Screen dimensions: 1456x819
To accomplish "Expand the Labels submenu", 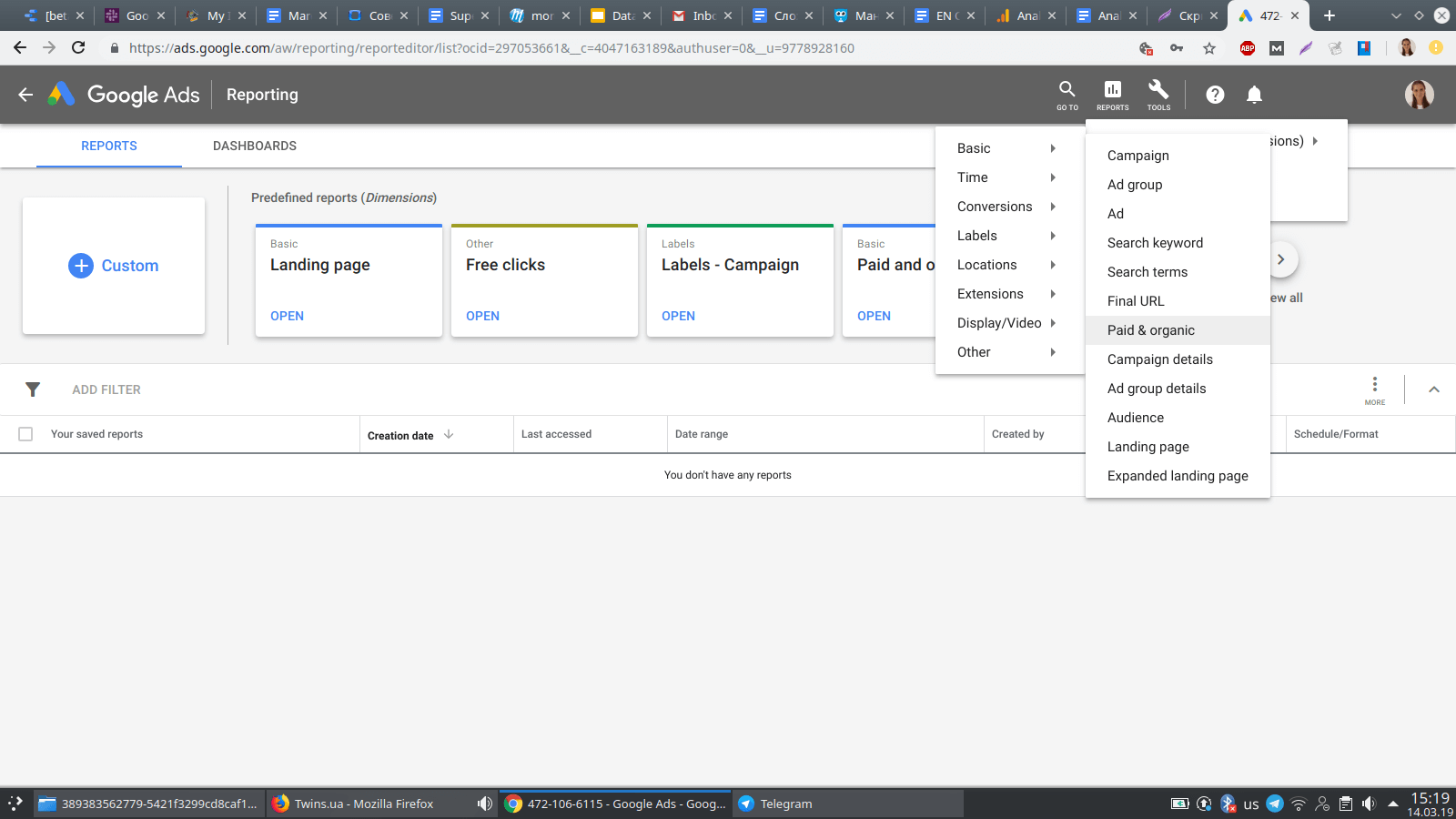I will point(1009,236).
